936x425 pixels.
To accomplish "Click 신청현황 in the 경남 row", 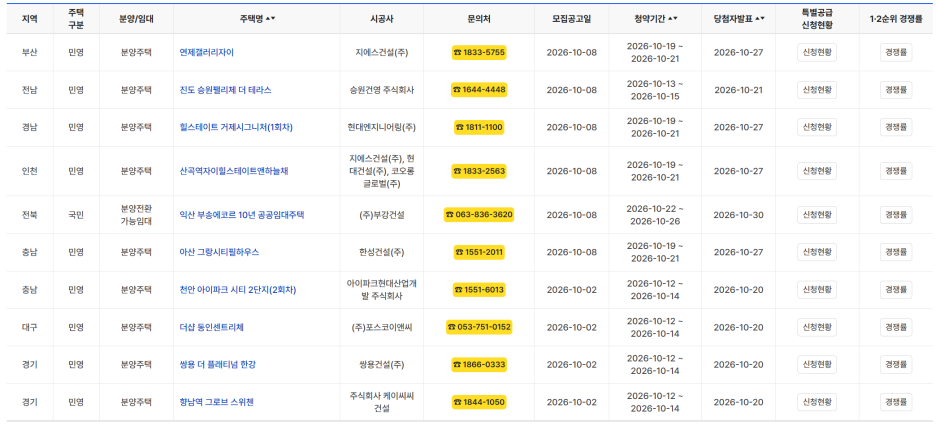I will tap(817, 127).
